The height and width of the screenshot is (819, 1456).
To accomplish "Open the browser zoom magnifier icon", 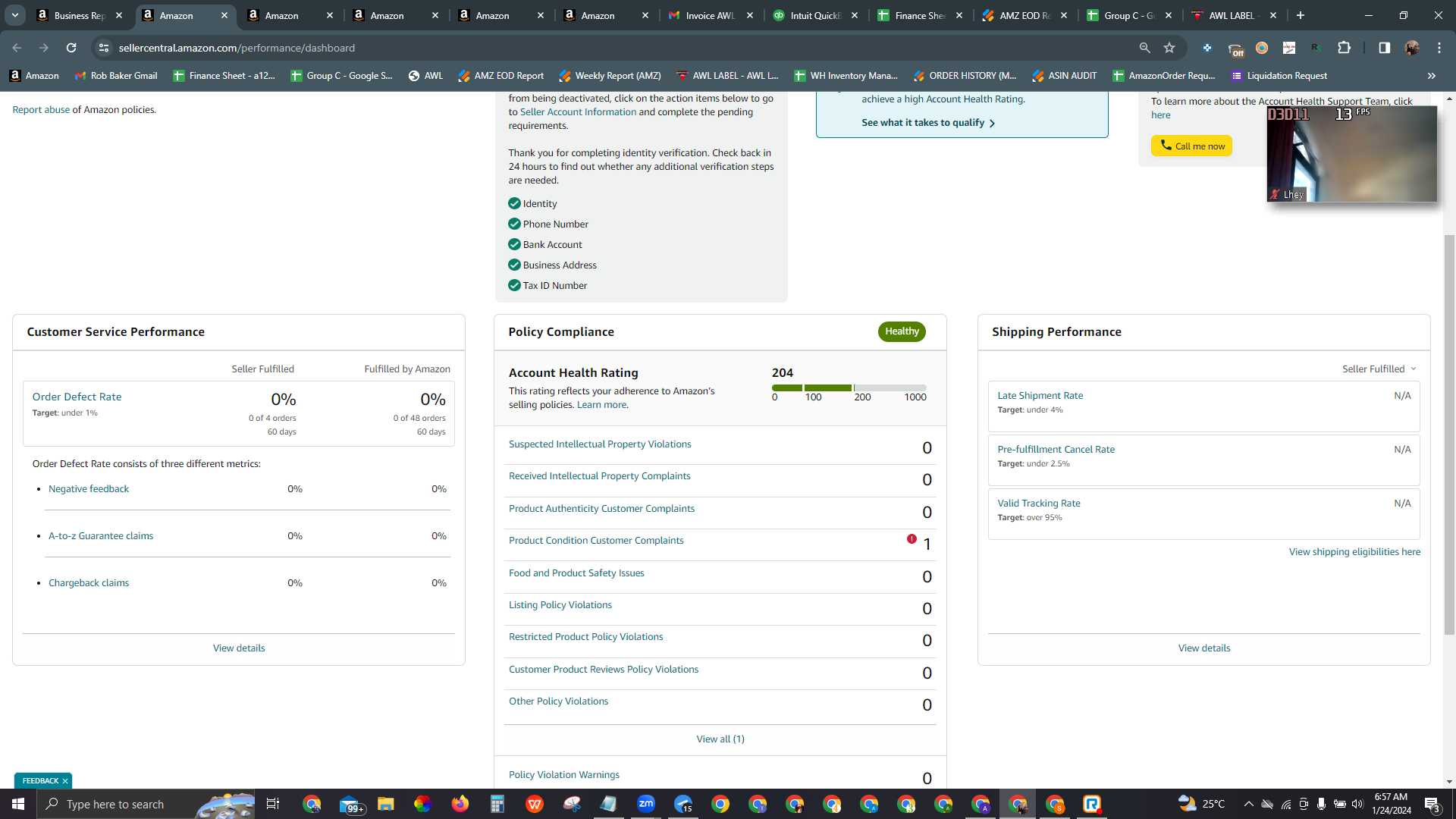I will [1144, 48].
